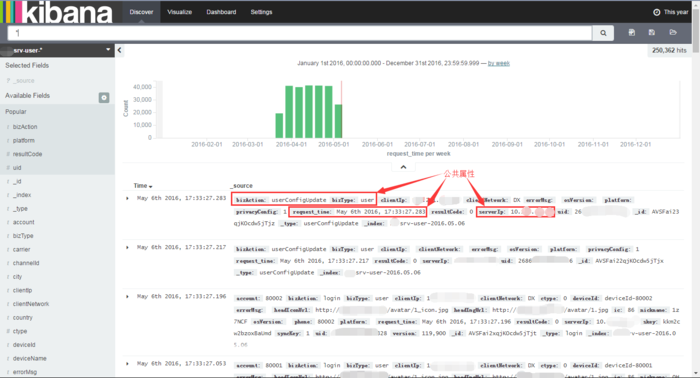Click the by week interval link

[499, 63]
